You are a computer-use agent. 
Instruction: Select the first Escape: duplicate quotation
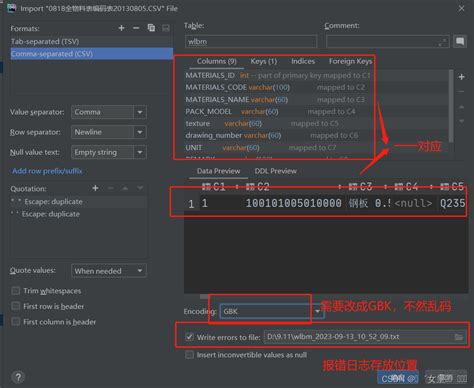click(x=79, y=201)
